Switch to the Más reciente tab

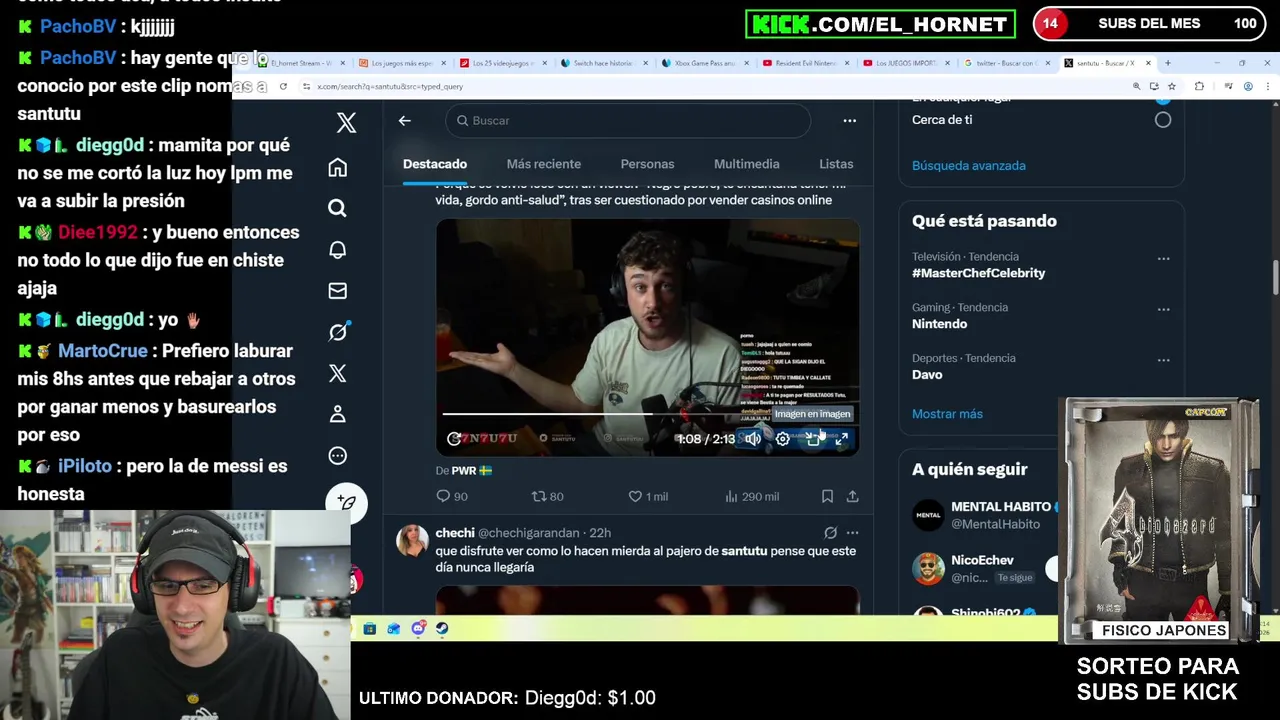click(x=543, y=164)
